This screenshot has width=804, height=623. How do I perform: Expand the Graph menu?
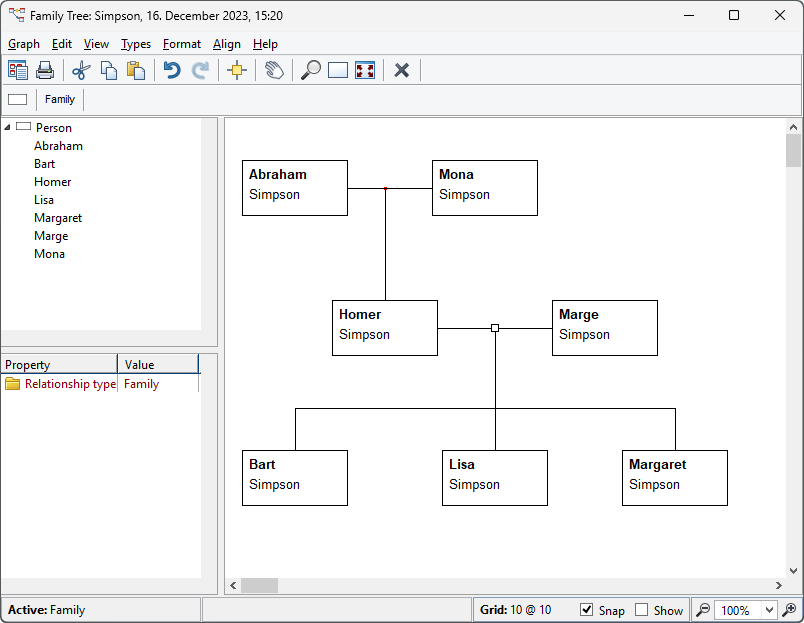pos(23,44)
